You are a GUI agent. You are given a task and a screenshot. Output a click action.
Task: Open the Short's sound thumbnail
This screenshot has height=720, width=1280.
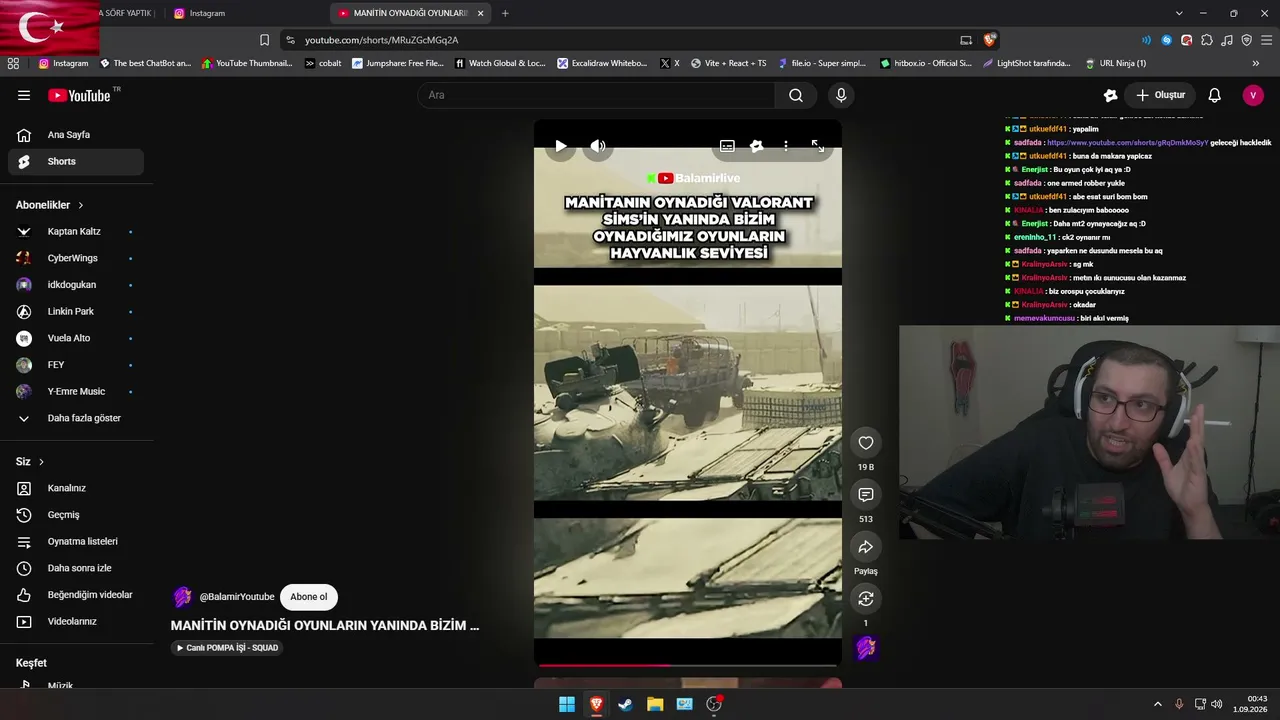tap(866, 648)
